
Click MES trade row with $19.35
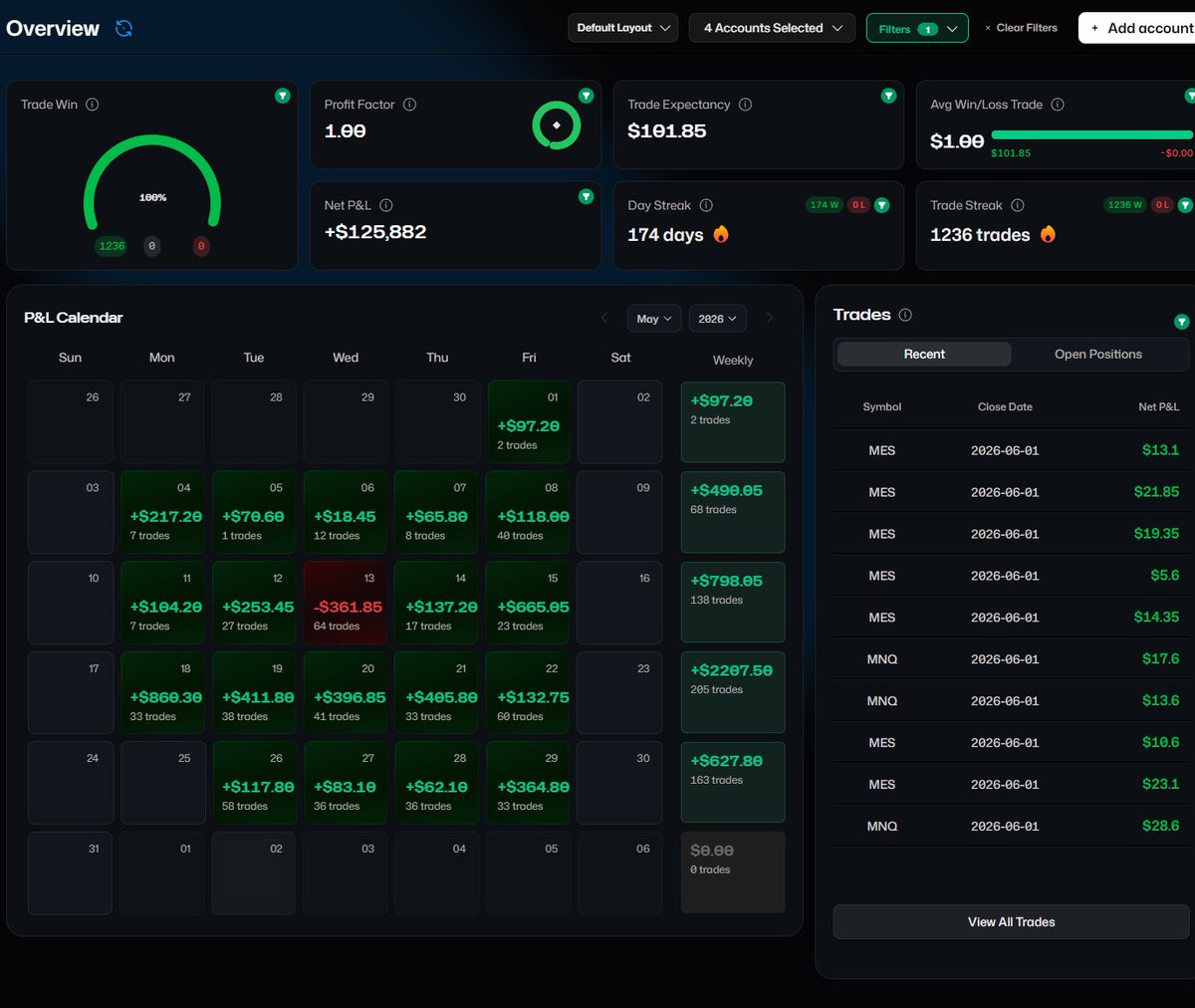[x=1011, y=534]
